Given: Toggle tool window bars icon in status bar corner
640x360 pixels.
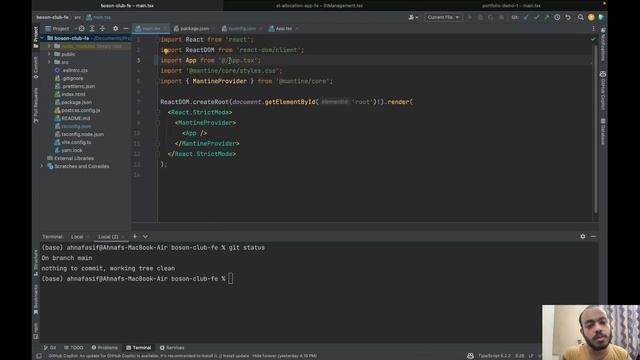Looking at the screenshot, I should [x=39, y=356].
